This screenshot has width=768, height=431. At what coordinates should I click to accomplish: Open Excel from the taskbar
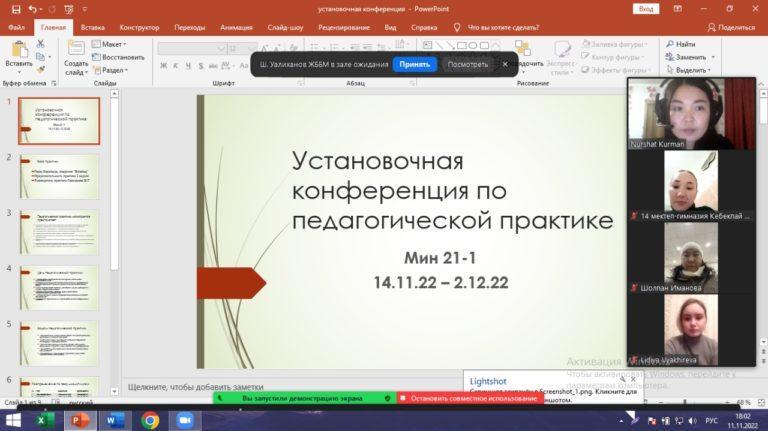(x=45, y=420)
